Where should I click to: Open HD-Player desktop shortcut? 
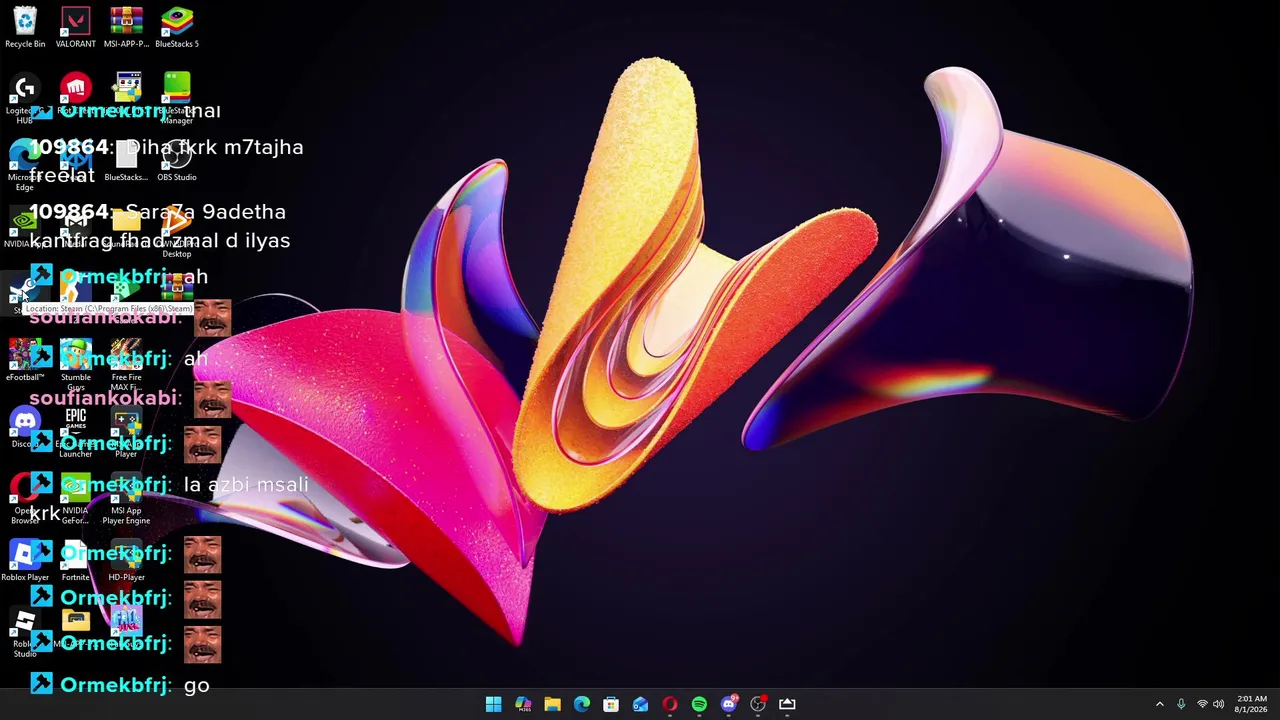[x=126, y=560]
